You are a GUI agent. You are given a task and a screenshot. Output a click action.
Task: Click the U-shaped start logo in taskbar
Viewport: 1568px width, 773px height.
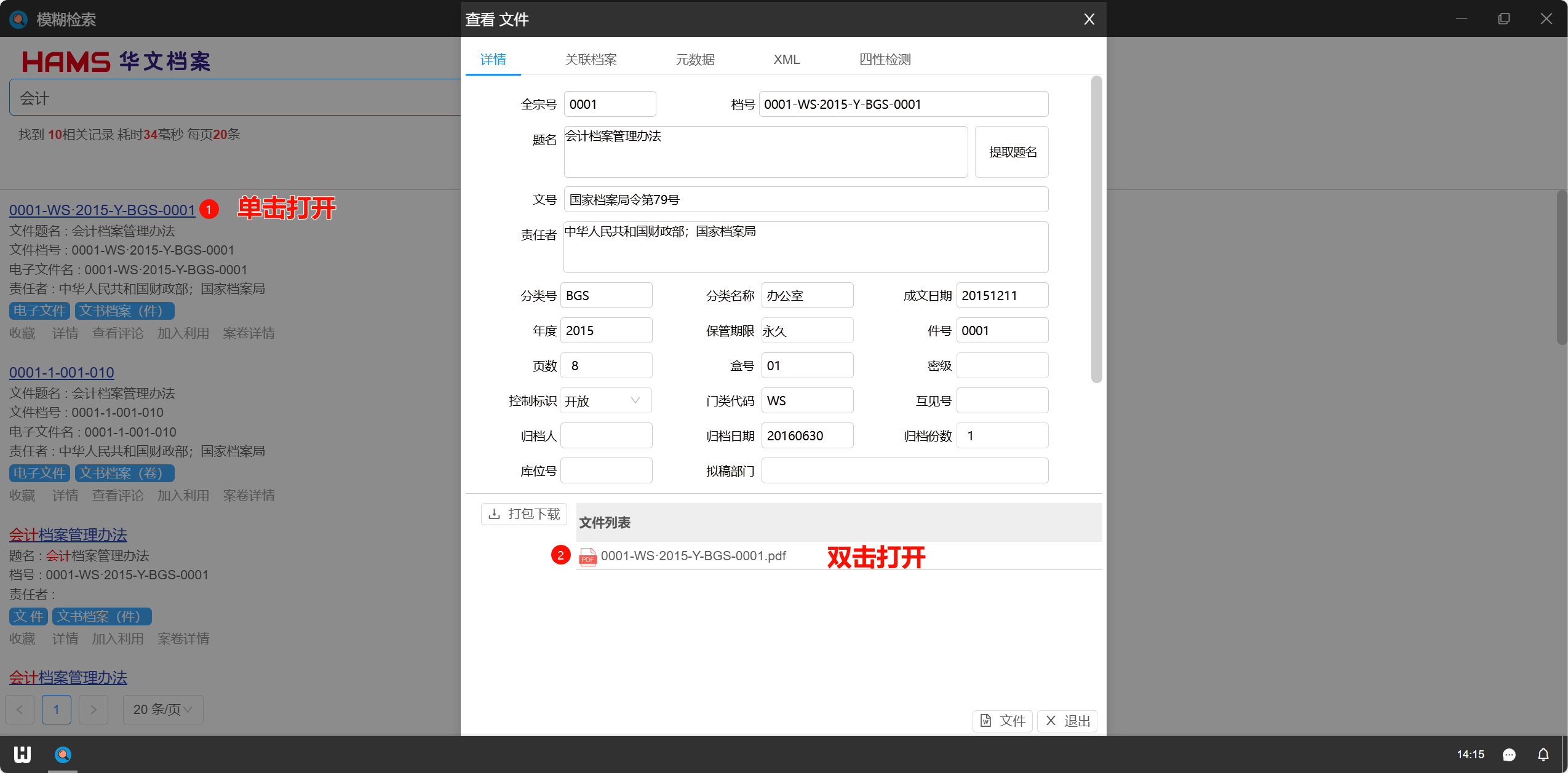click(x=22, y=755)
